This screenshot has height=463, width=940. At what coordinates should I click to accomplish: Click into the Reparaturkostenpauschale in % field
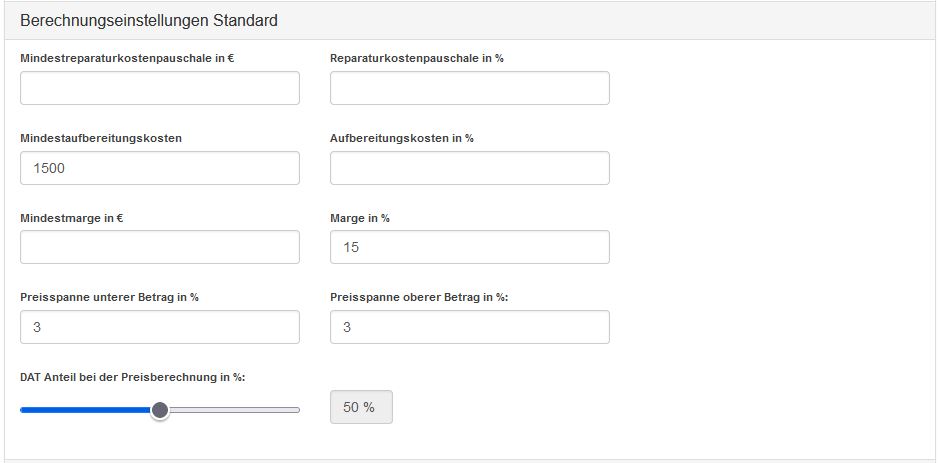pyautogui.click(x=469, y=88)
